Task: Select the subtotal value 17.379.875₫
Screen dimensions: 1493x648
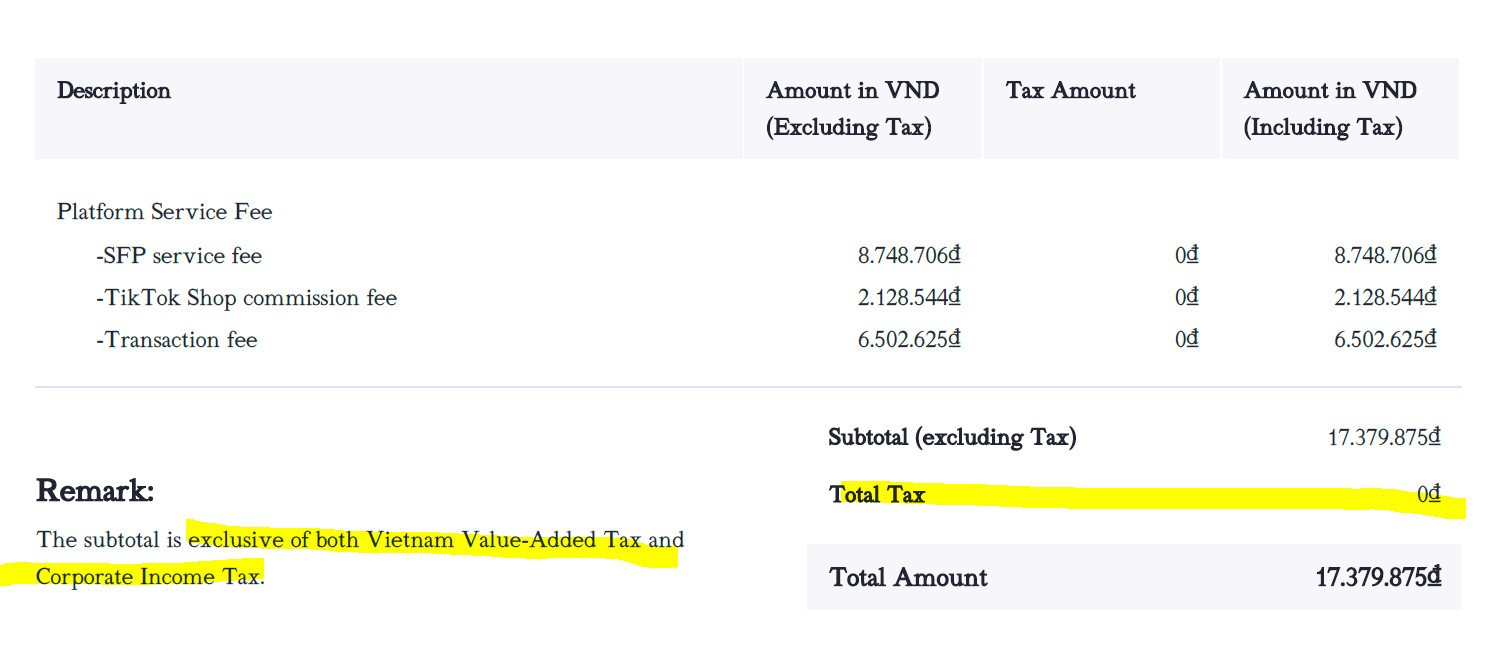Action: (1383, 437)
